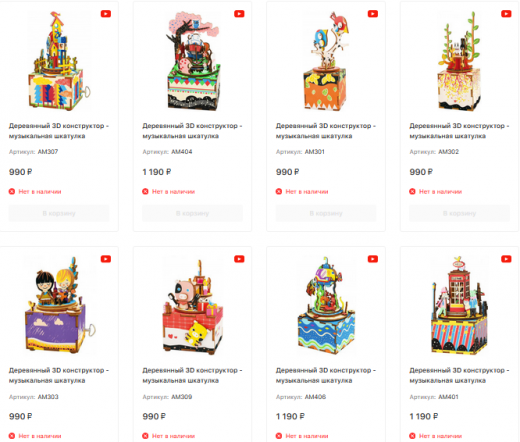Click the AM302 product title link

pos(459,131)
